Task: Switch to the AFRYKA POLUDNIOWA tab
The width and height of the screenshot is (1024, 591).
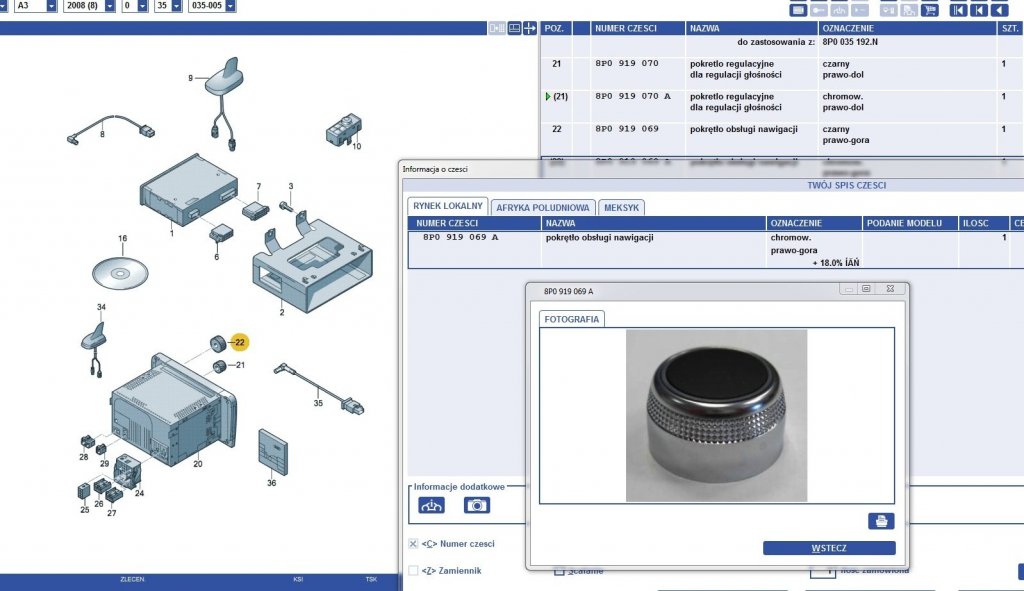Action: 543,208
